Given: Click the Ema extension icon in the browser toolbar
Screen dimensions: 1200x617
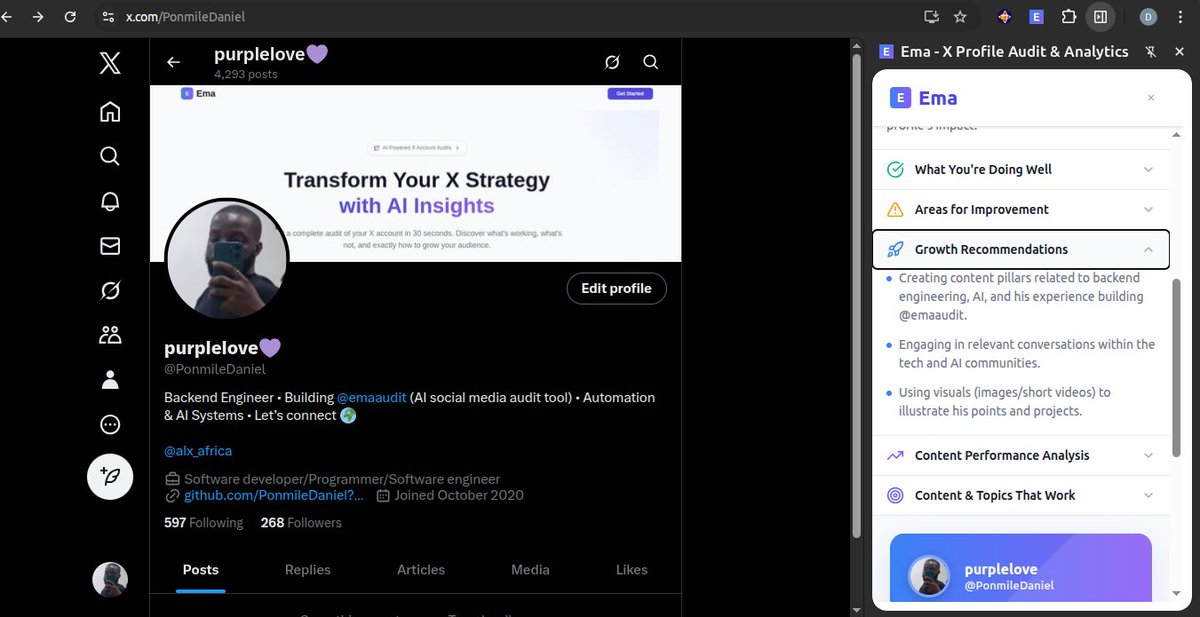Looking at the screenshot, I should pos(1036,16).
